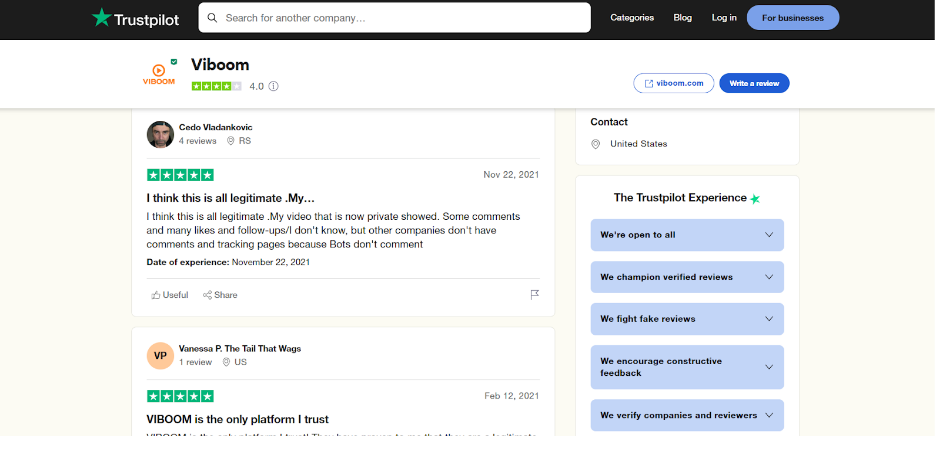Click the search magnifier icon
This screenshot has height=458, width=936.
tap(212, 18)
